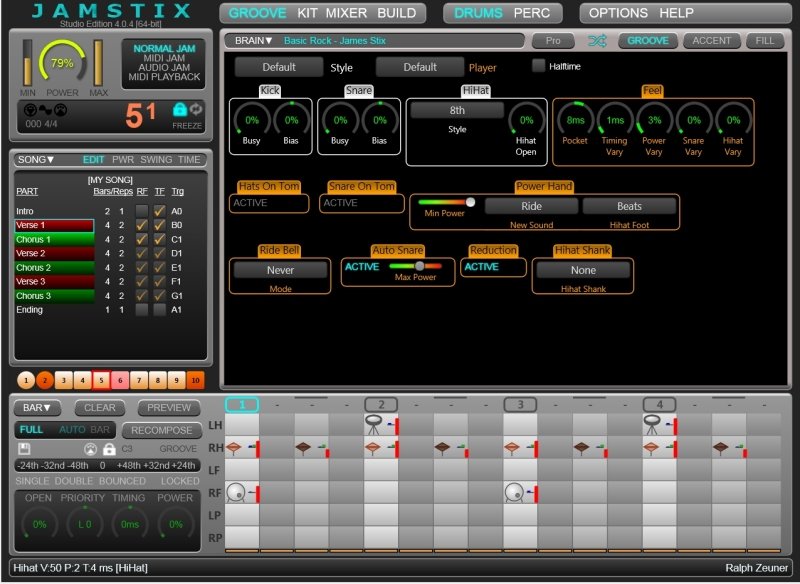This screenshot has height=584, width=800.
Task: Open the OPTIONS menu
Action: point(618,13)
